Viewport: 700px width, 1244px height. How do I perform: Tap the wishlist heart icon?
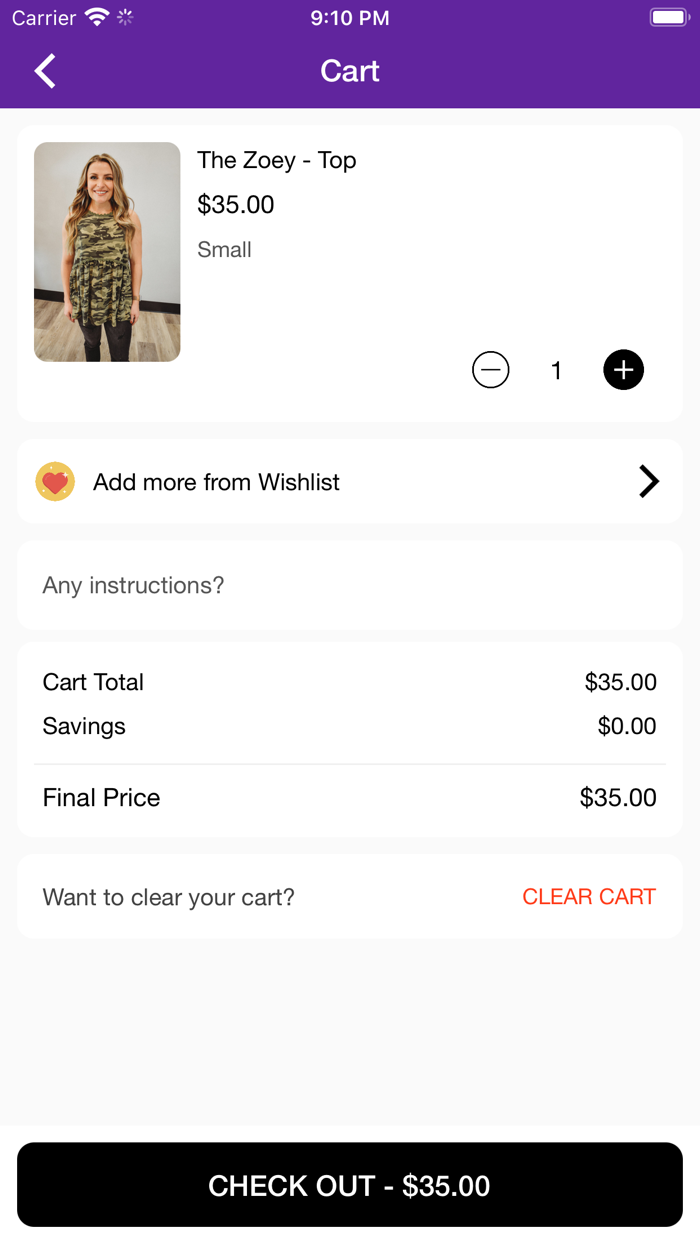coord(55,482)
